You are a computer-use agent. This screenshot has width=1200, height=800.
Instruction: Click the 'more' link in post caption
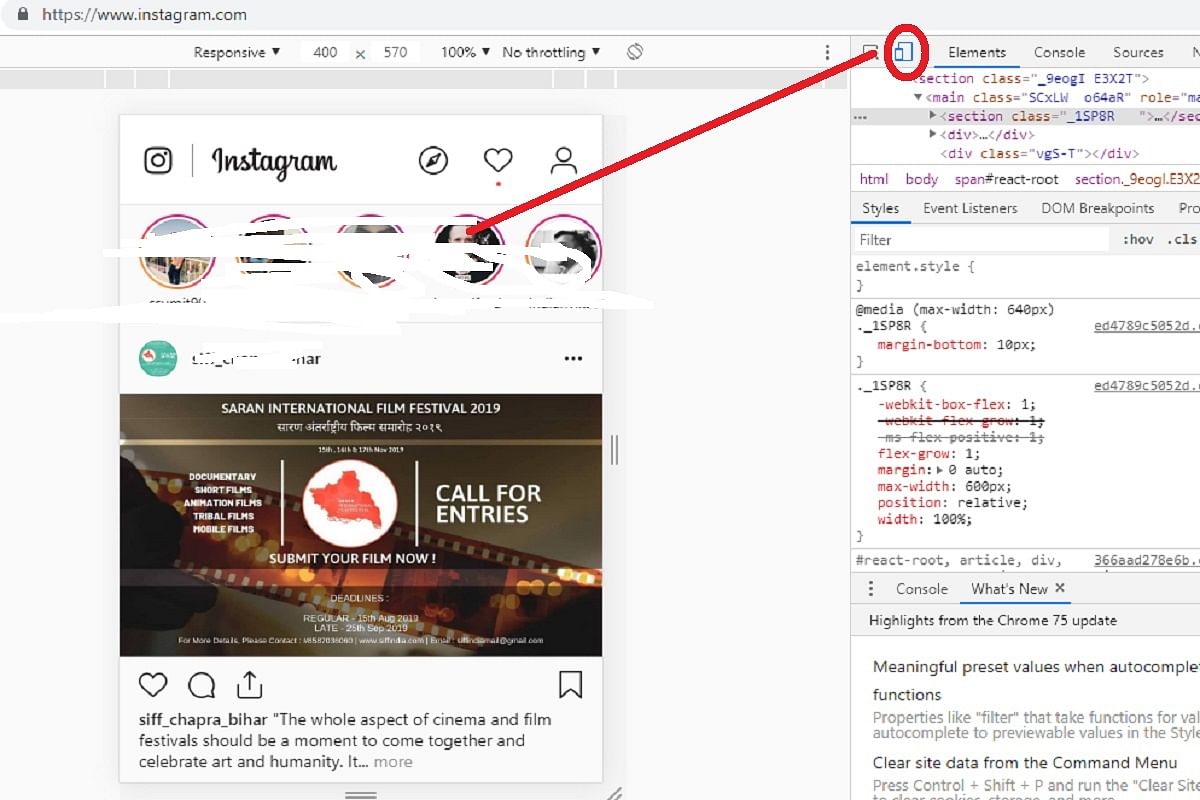[393, 762]
